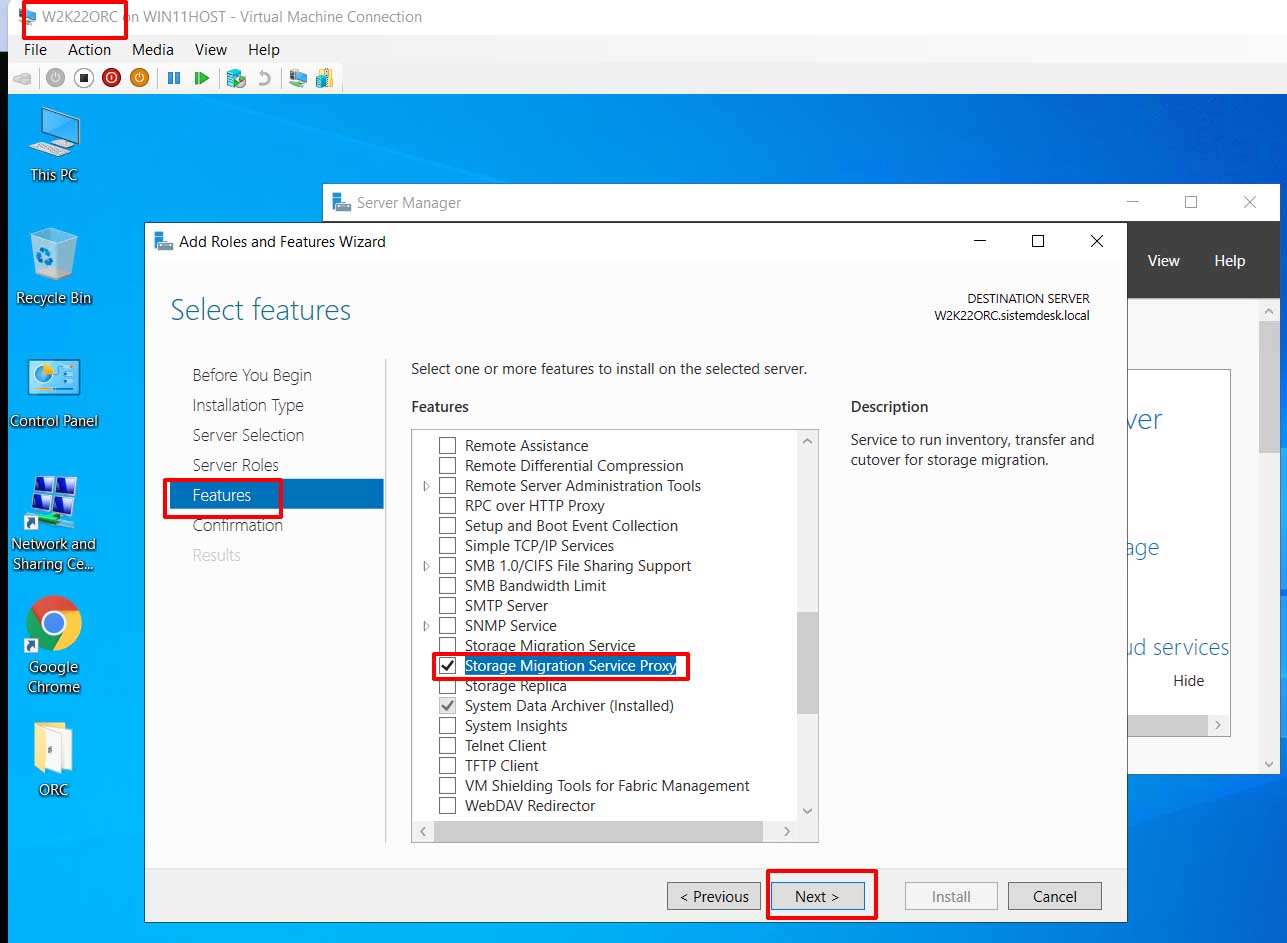The height and width of the screenshot is (943, 1287).
Task: Check the Remote Assistance feature
Action: point(448,446)
